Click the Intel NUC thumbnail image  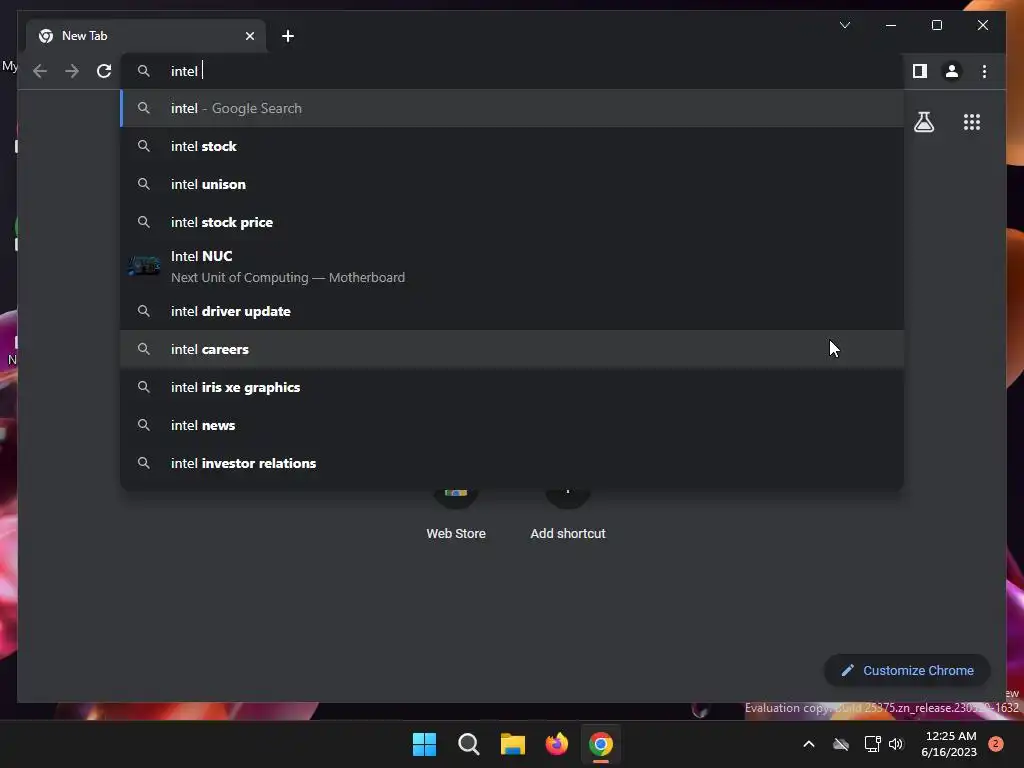(x=144, y=266)
